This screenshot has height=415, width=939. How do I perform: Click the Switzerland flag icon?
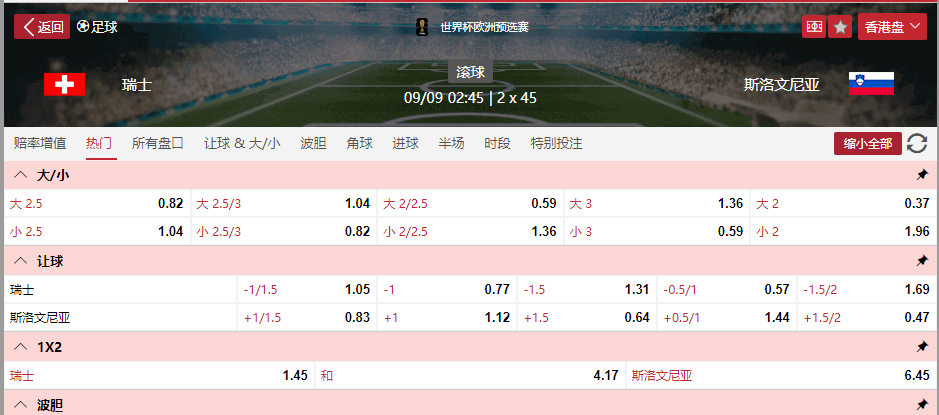click(65, 85)
